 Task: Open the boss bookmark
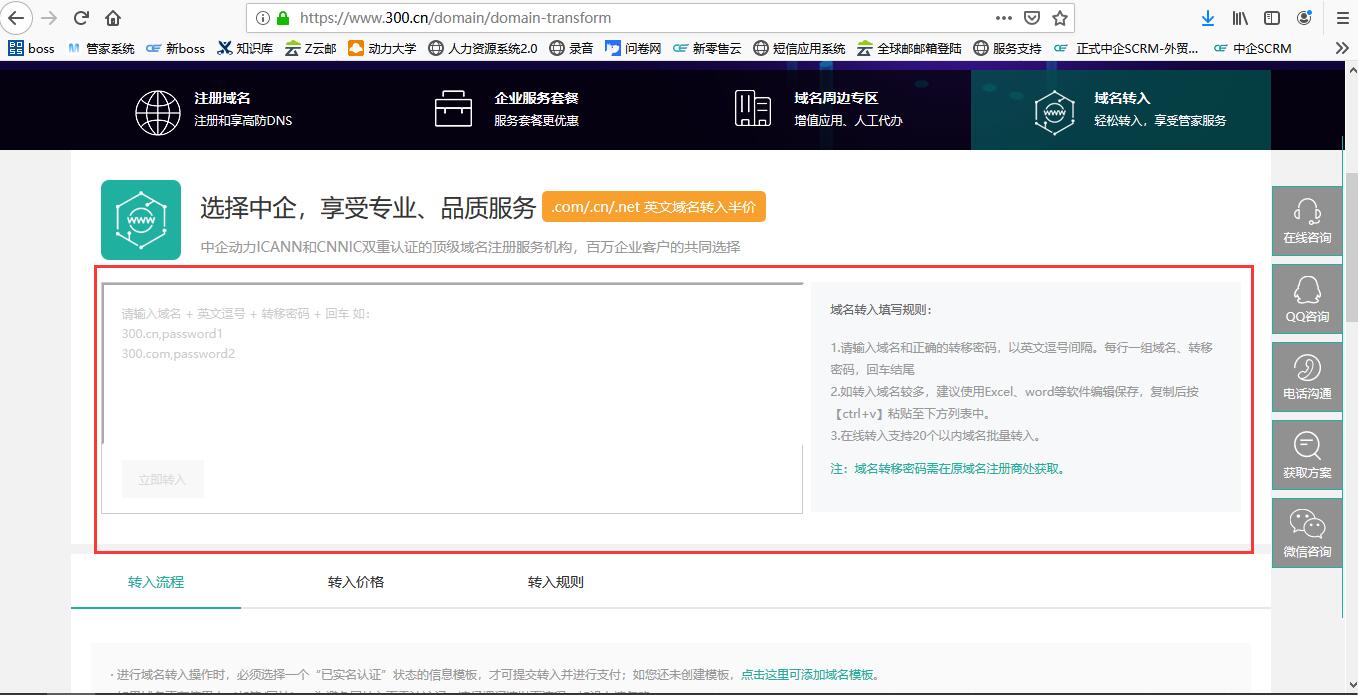(31, 48)
